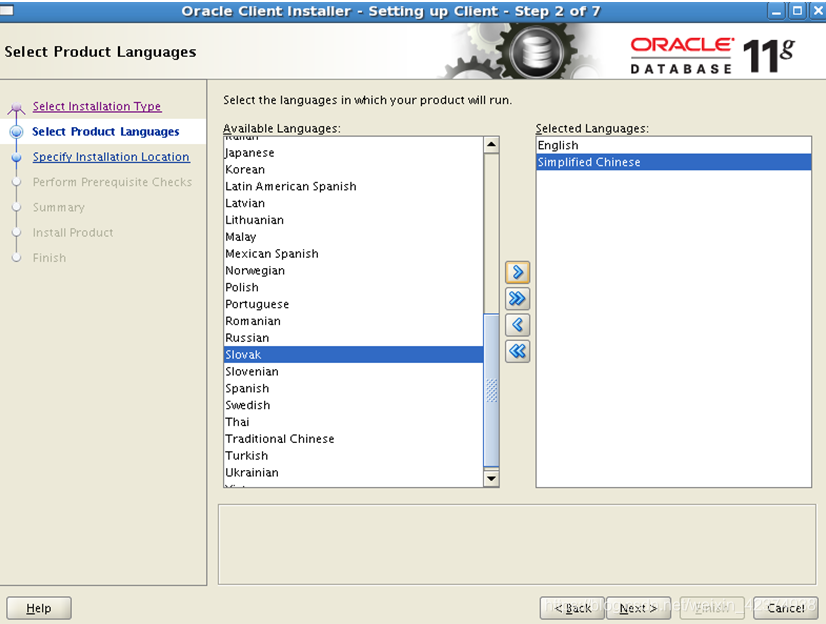Select Swedish in the list
The height and width of the screenshot is (624, 826).
tap(353, 405)
